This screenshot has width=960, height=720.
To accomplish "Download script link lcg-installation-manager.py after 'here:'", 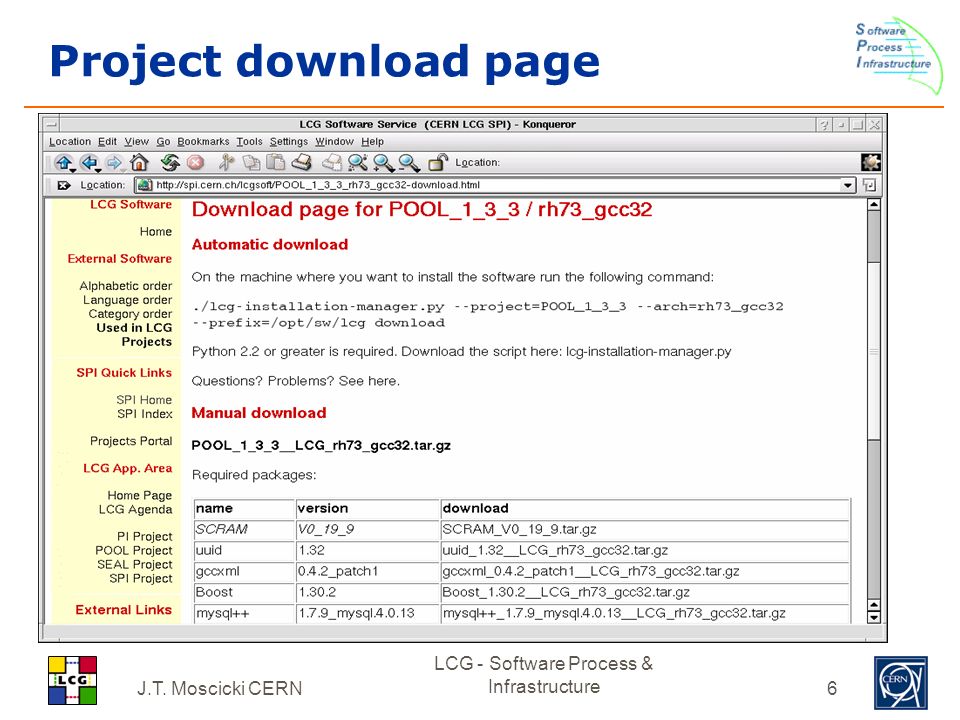I will point(648,352).
